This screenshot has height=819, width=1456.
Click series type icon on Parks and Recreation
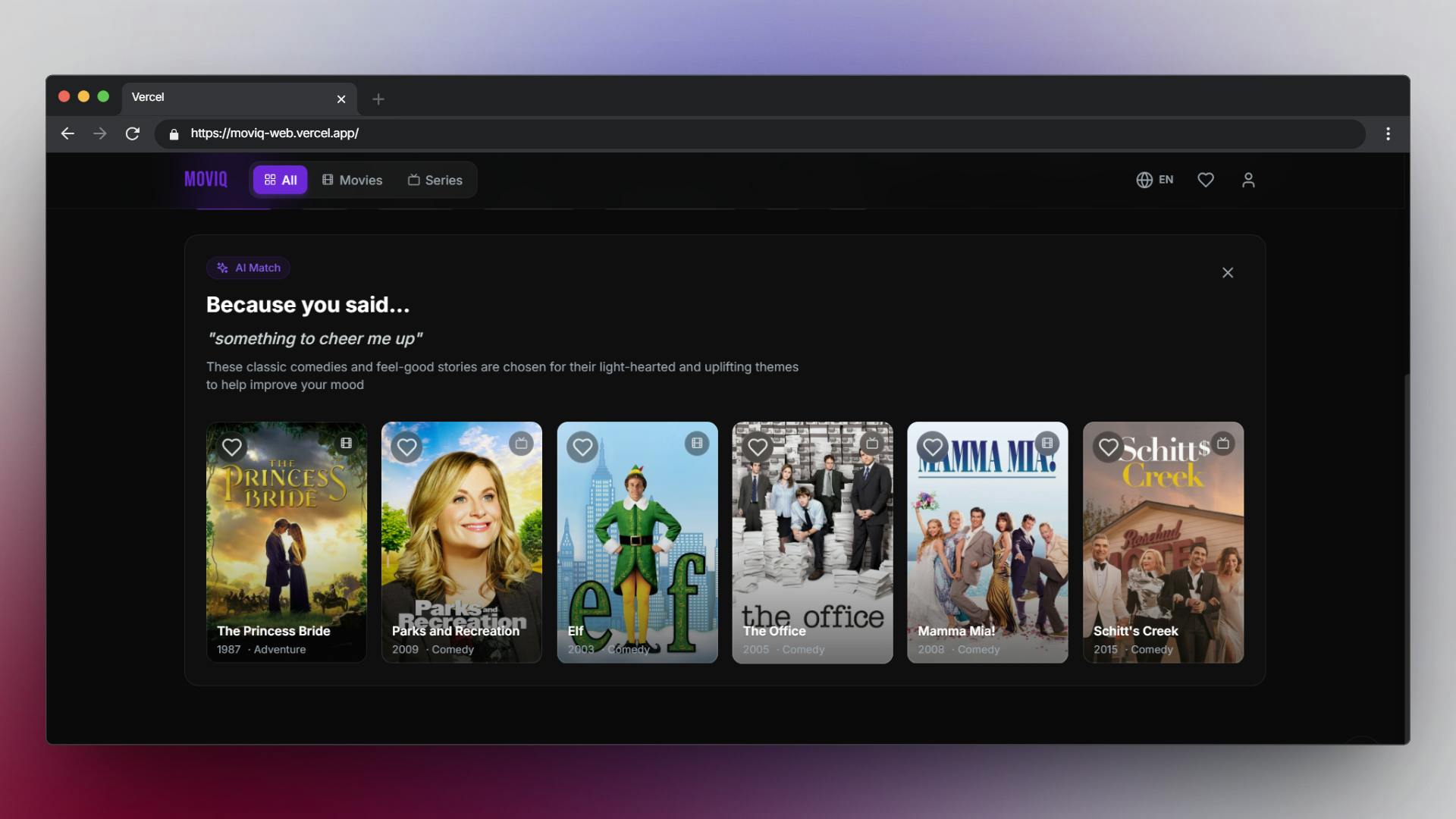(x=521, y=443)
